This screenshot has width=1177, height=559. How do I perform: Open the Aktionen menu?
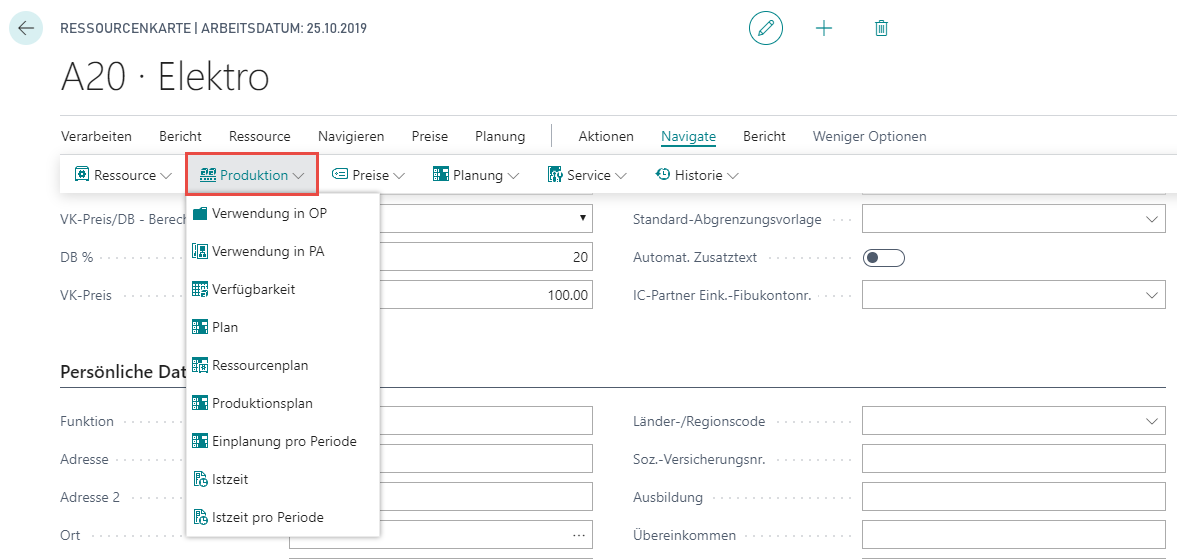[x=606, y=137]
